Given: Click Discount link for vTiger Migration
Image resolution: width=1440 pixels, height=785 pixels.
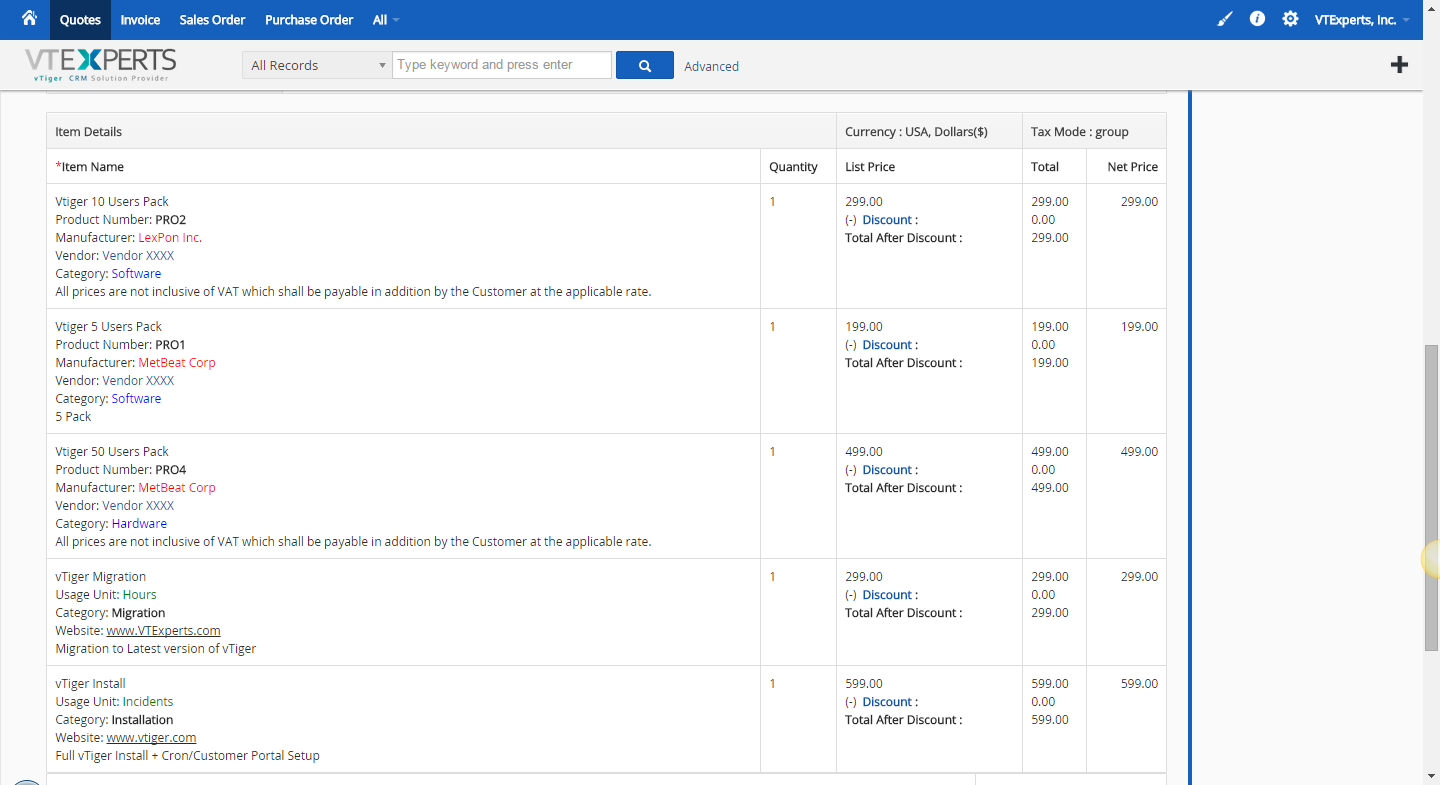Looking at the screenshot, I should 887,595.
